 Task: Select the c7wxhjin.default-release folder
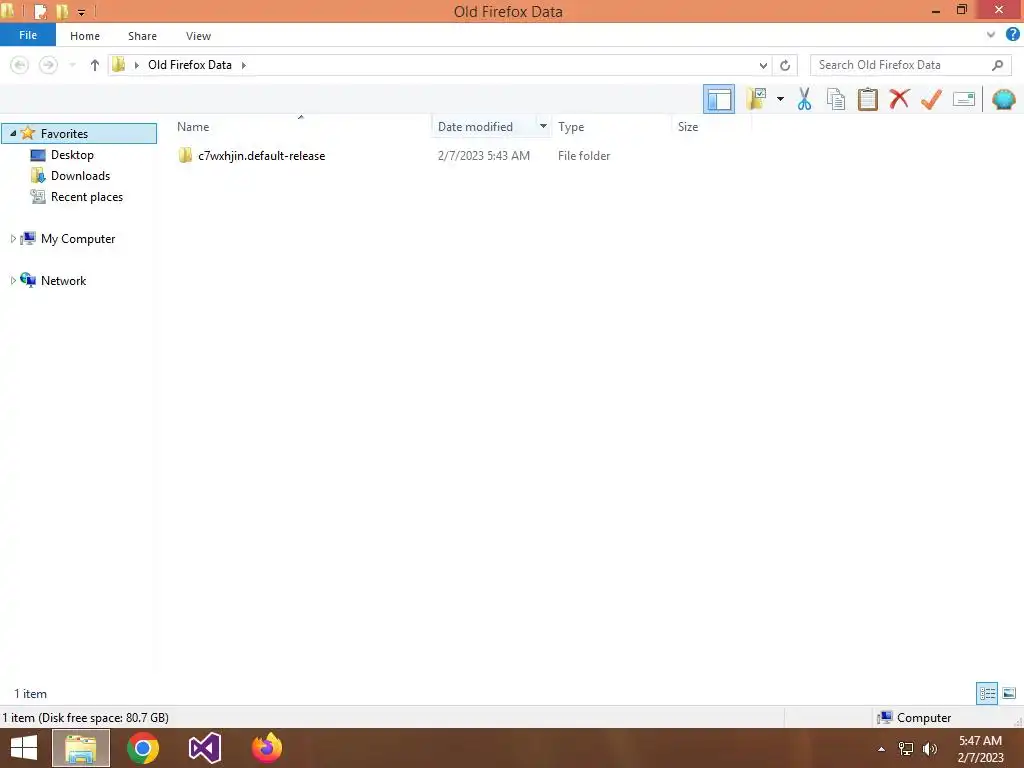click(261, 155)
